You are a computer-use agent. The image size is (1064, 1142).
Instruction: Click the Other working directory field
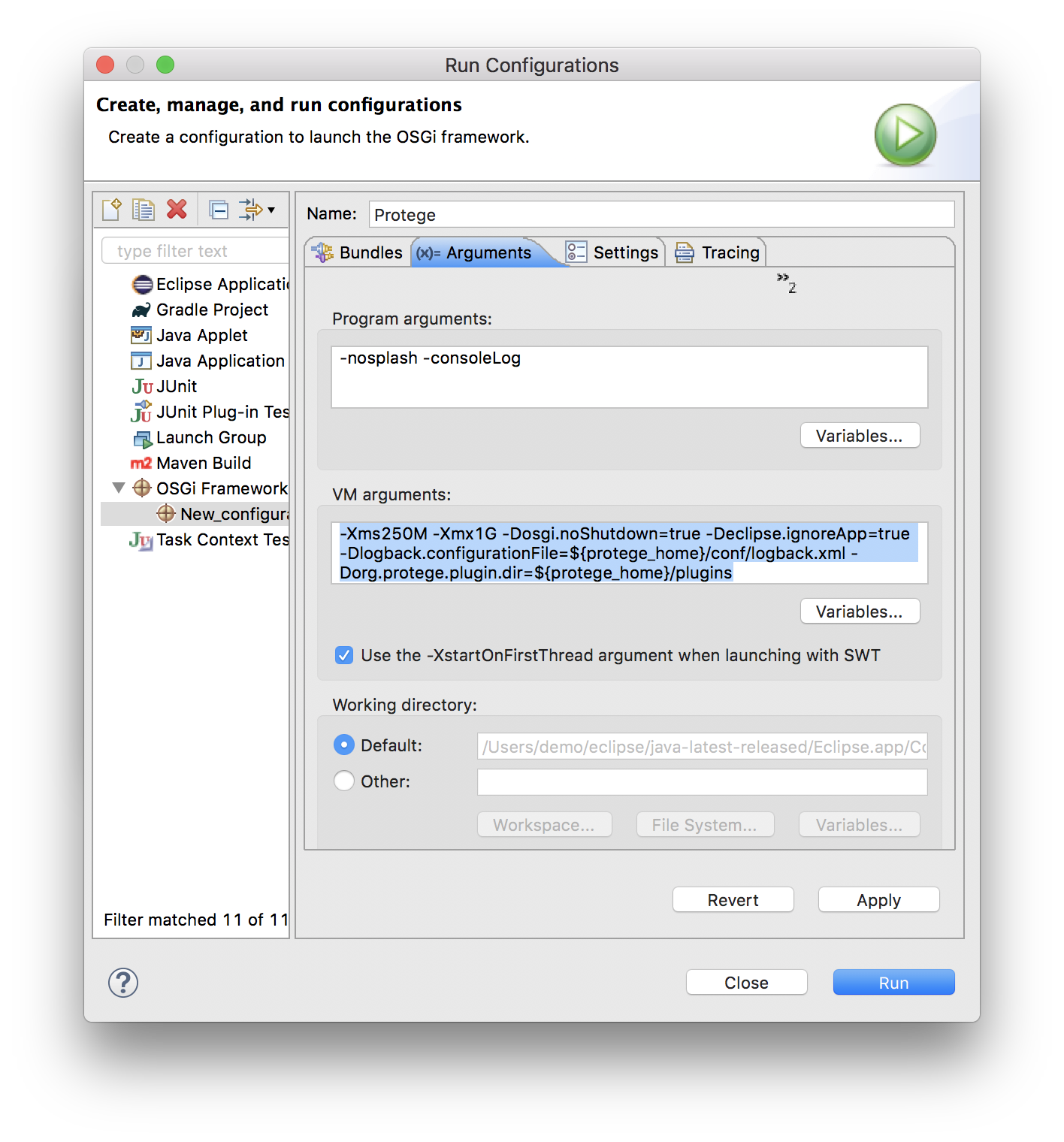(703, 782)
